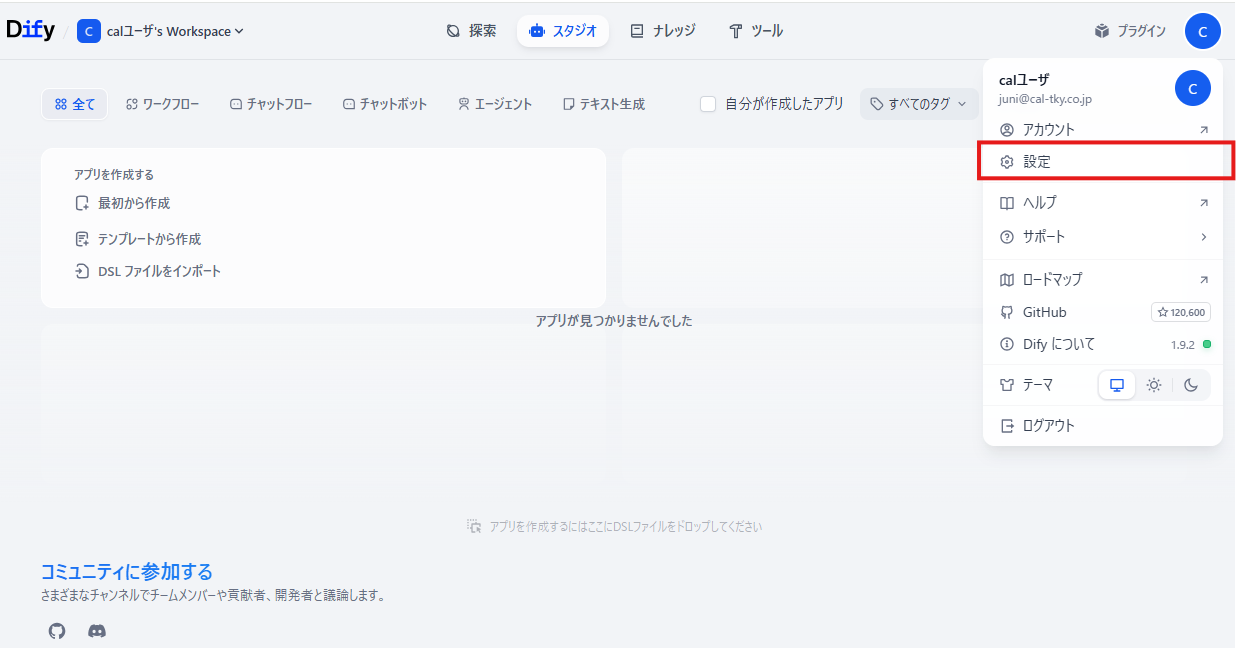Viewport: 1236px width, 648px height.
Task: Open the ツール (Tools) section
Action: point(755,30)
